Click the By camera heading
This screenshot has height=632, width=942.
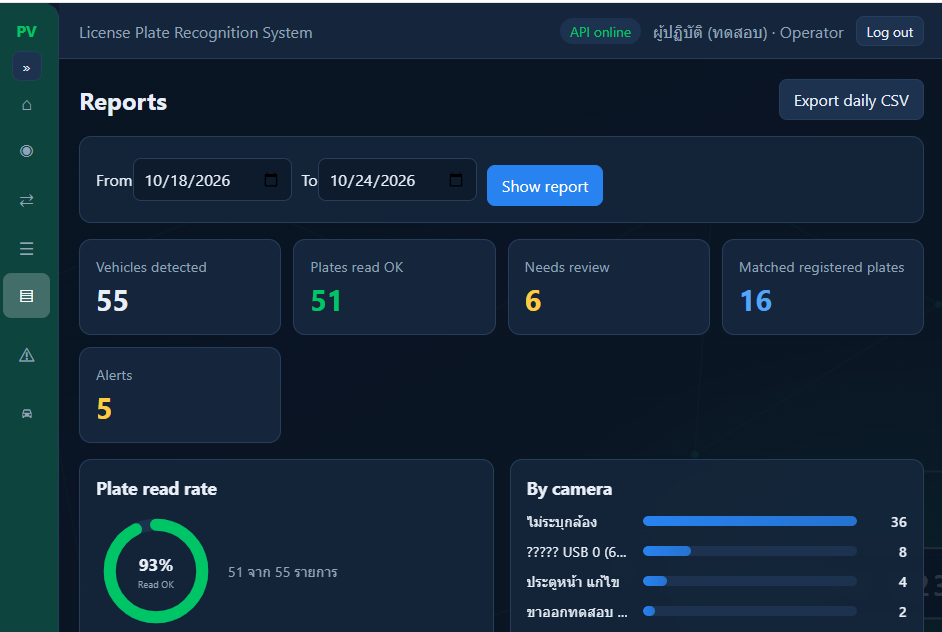(569, 489)
